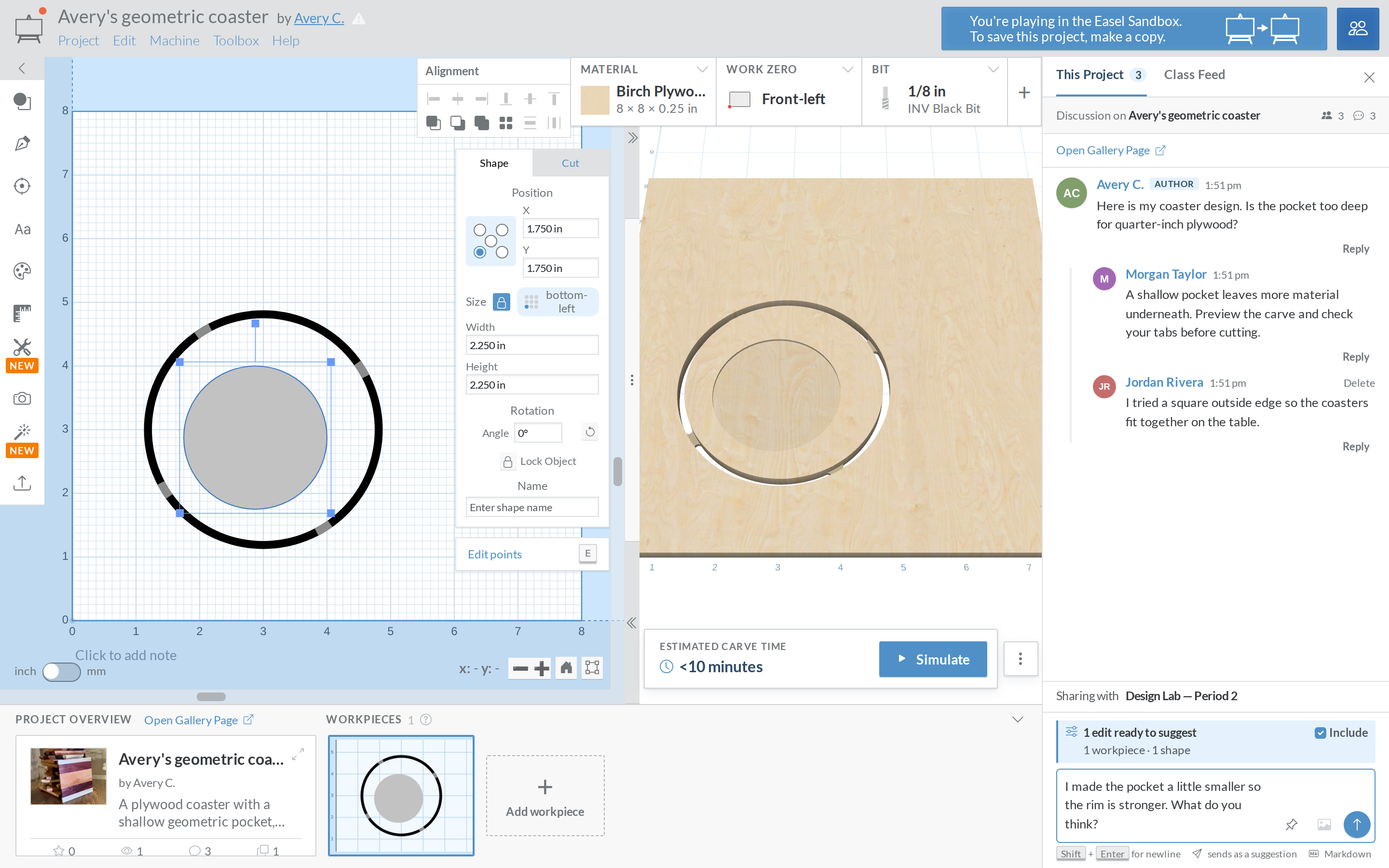Open the three-dot menu beside Simulate
Viewport: 1389px width, 868px height.
tap(1021, 658)
